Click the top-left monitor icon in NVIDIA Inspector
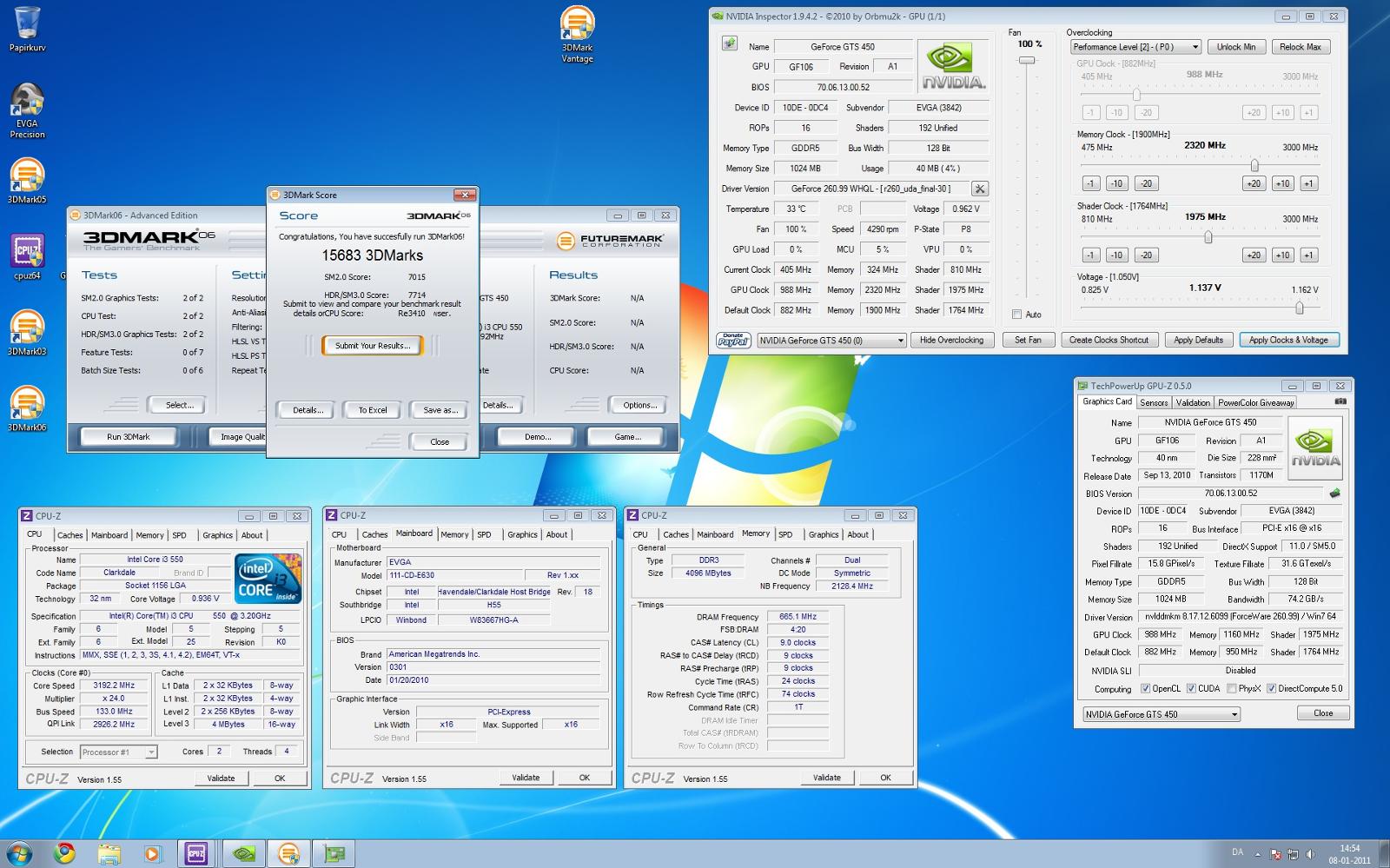Viewport: 1390px width, 868px height. (x=730, y=43)
